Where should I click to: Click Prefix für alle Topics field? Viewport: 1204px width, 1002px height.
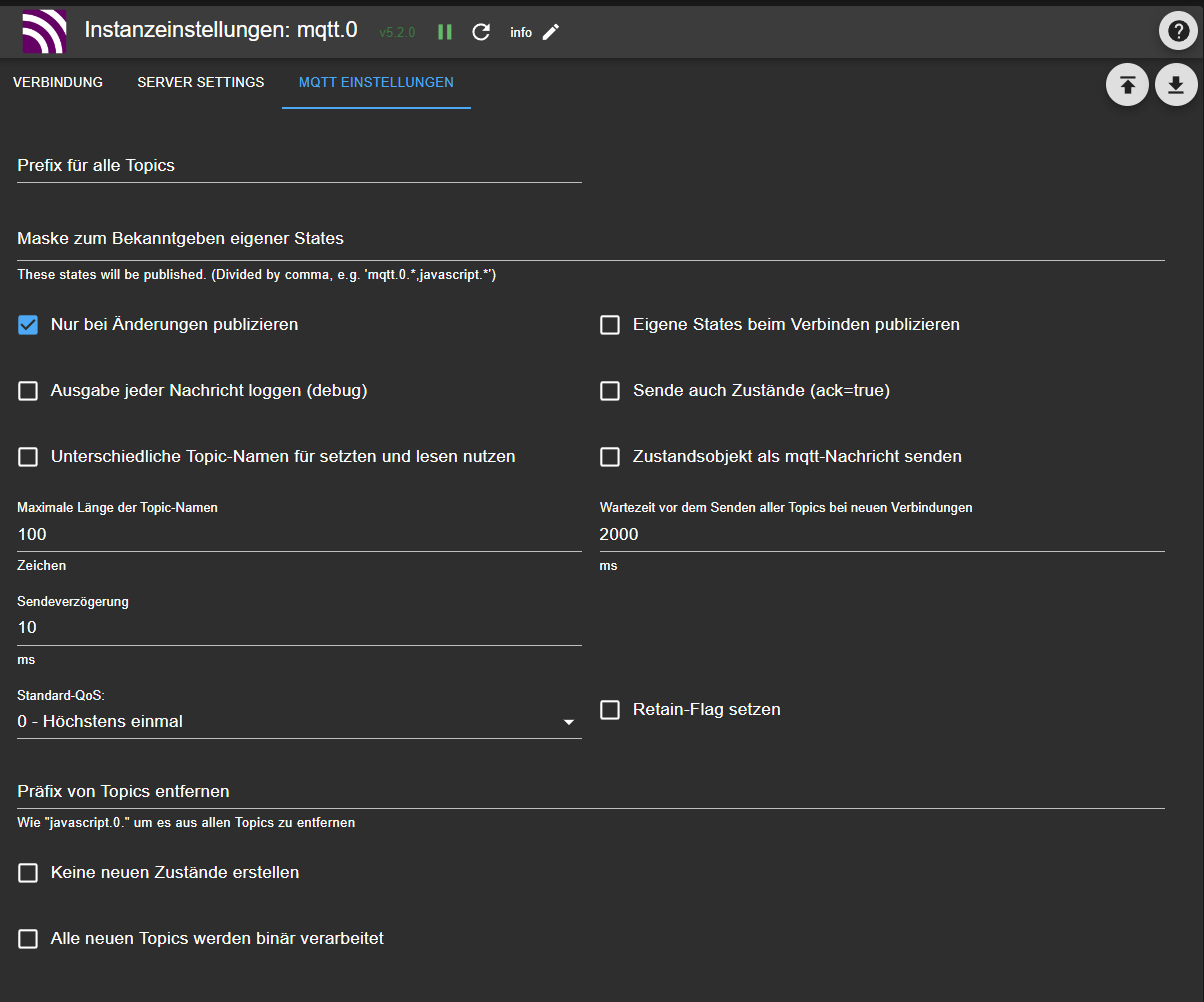tap(299, 166)
